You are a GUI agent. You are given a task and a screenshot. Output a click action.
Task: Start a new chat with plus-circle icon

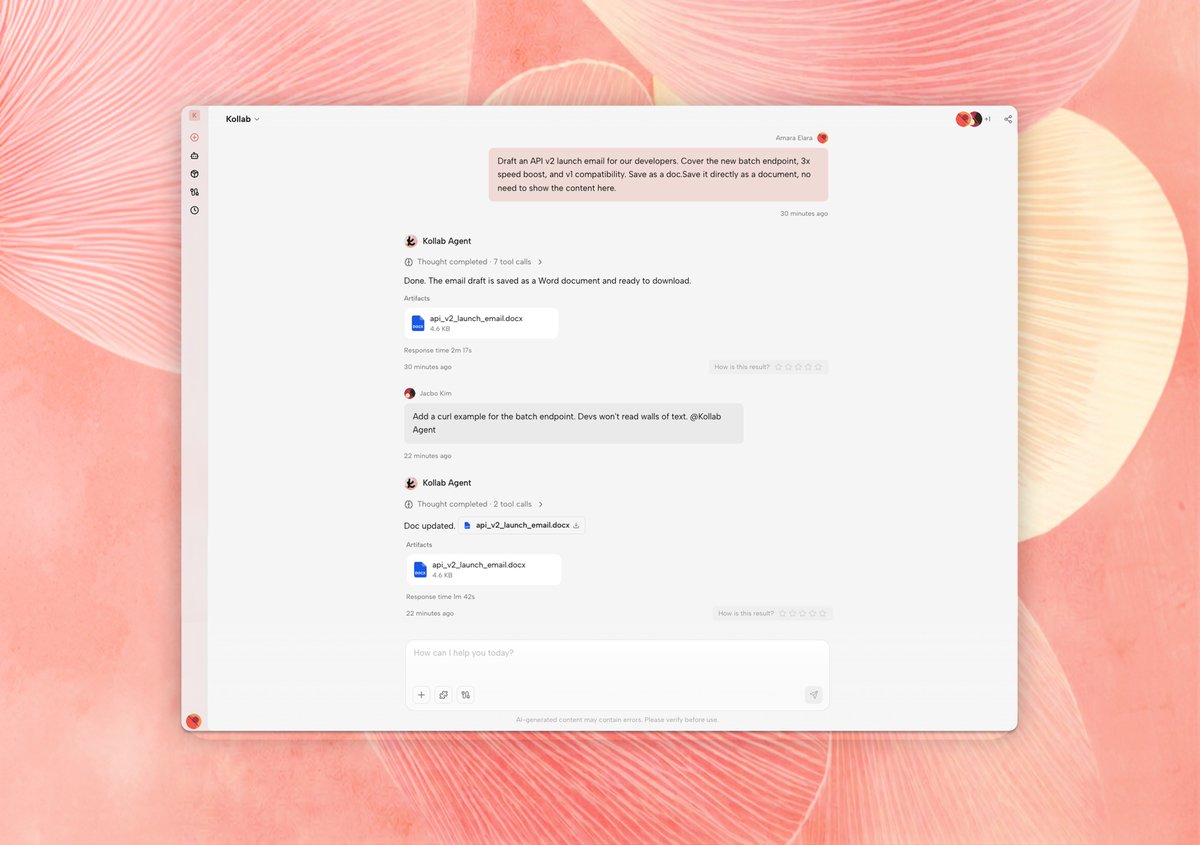click(194, 137)
